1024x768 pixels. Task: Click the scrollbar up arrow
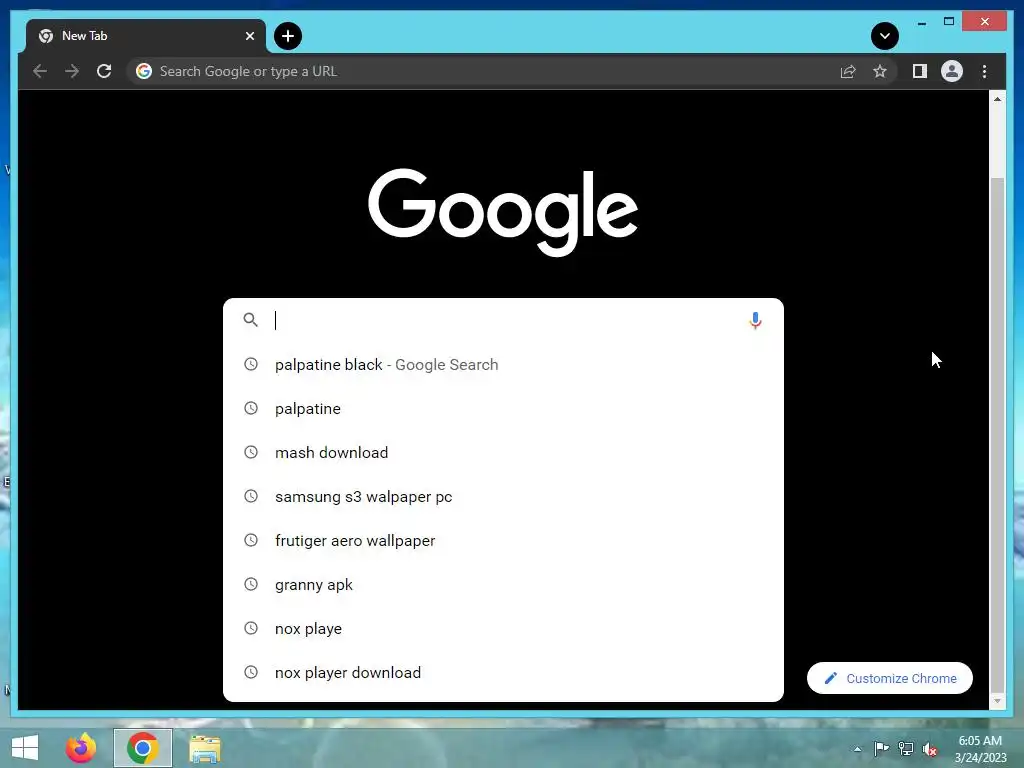point(997,99)
